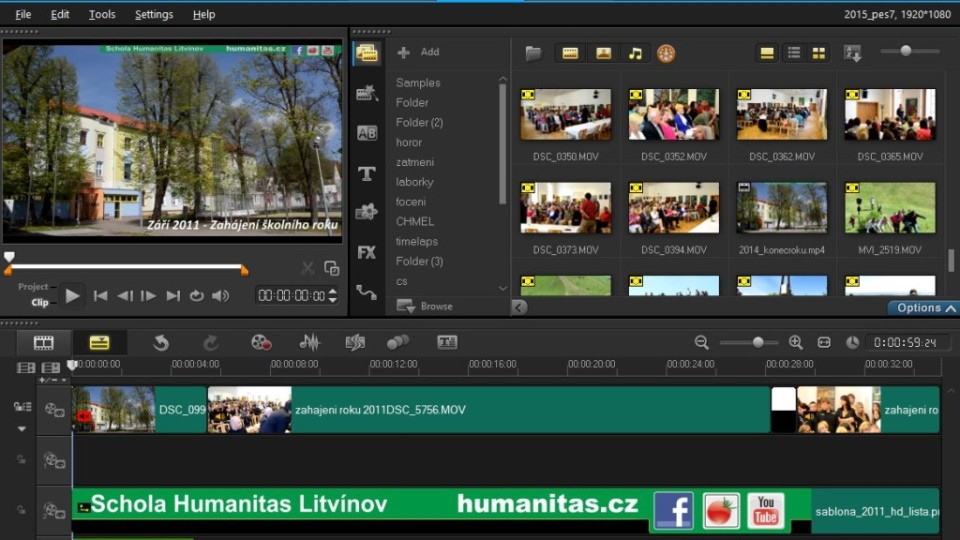960x540 pixels.
Task: Open the Settings menu
Action: pos(154,15)
